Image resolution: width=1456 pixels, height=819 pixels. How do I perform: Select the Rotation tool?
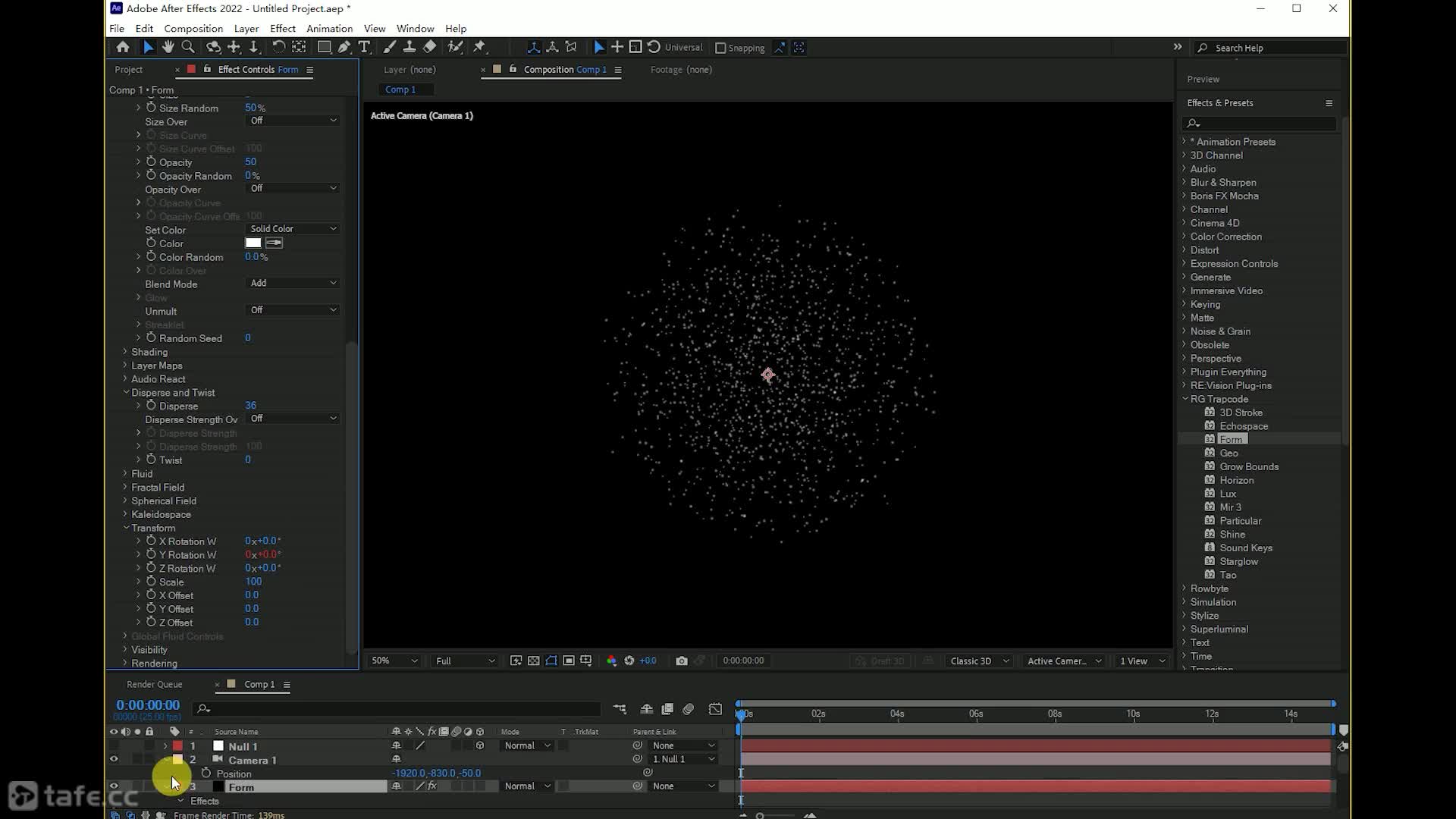278,47
